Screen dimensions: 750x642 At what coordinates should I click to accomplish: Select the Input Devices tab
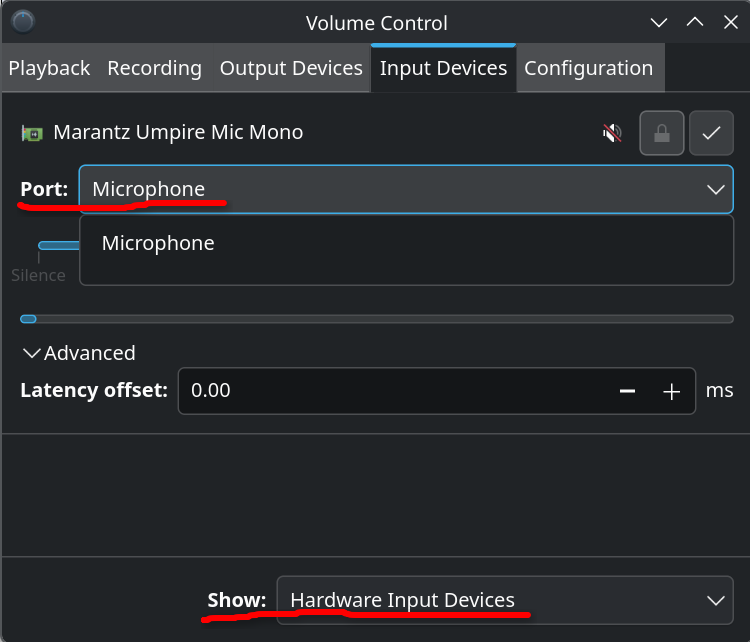[x=443, y=68]
